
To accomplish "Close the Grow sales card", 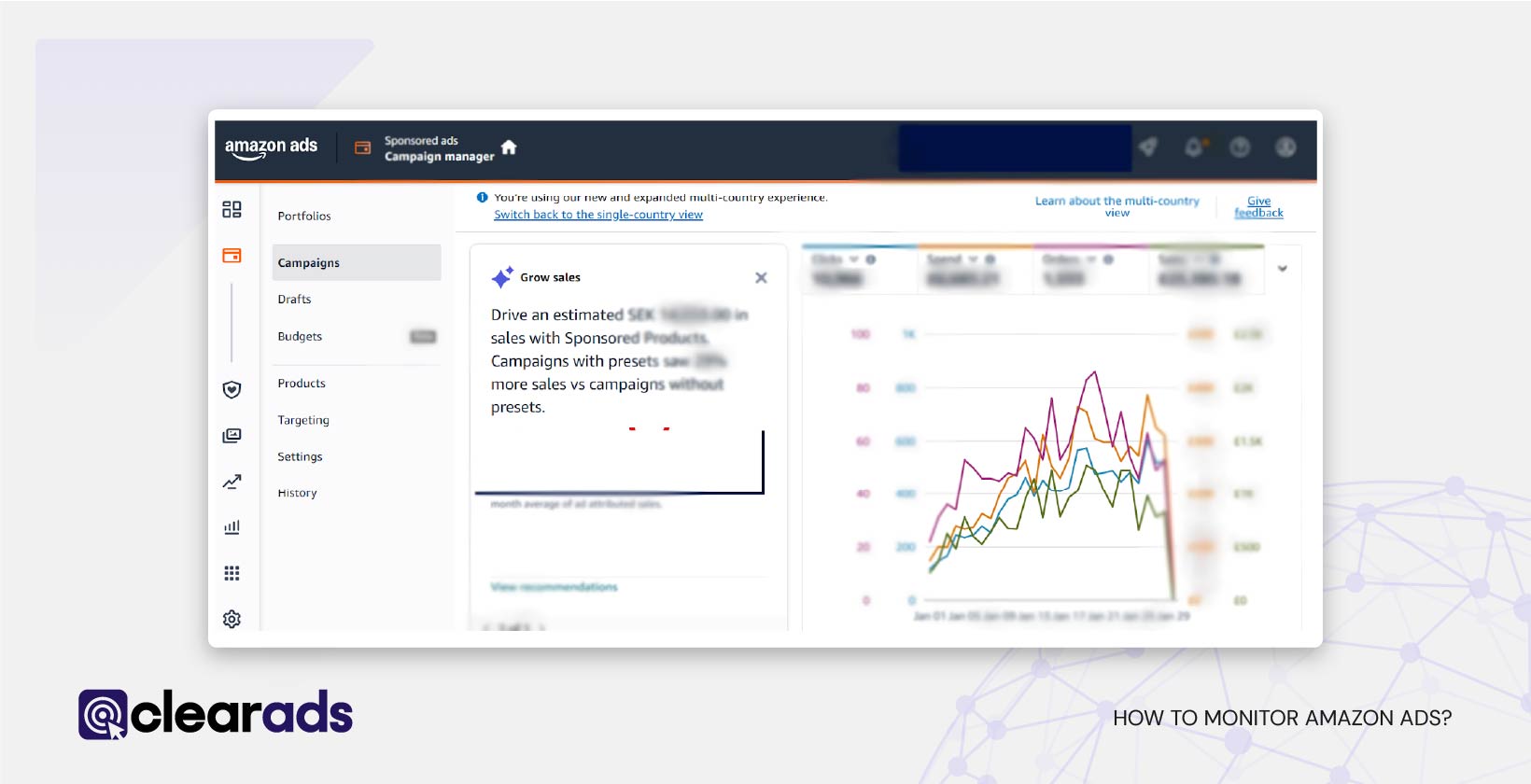I will pos(761,277).
